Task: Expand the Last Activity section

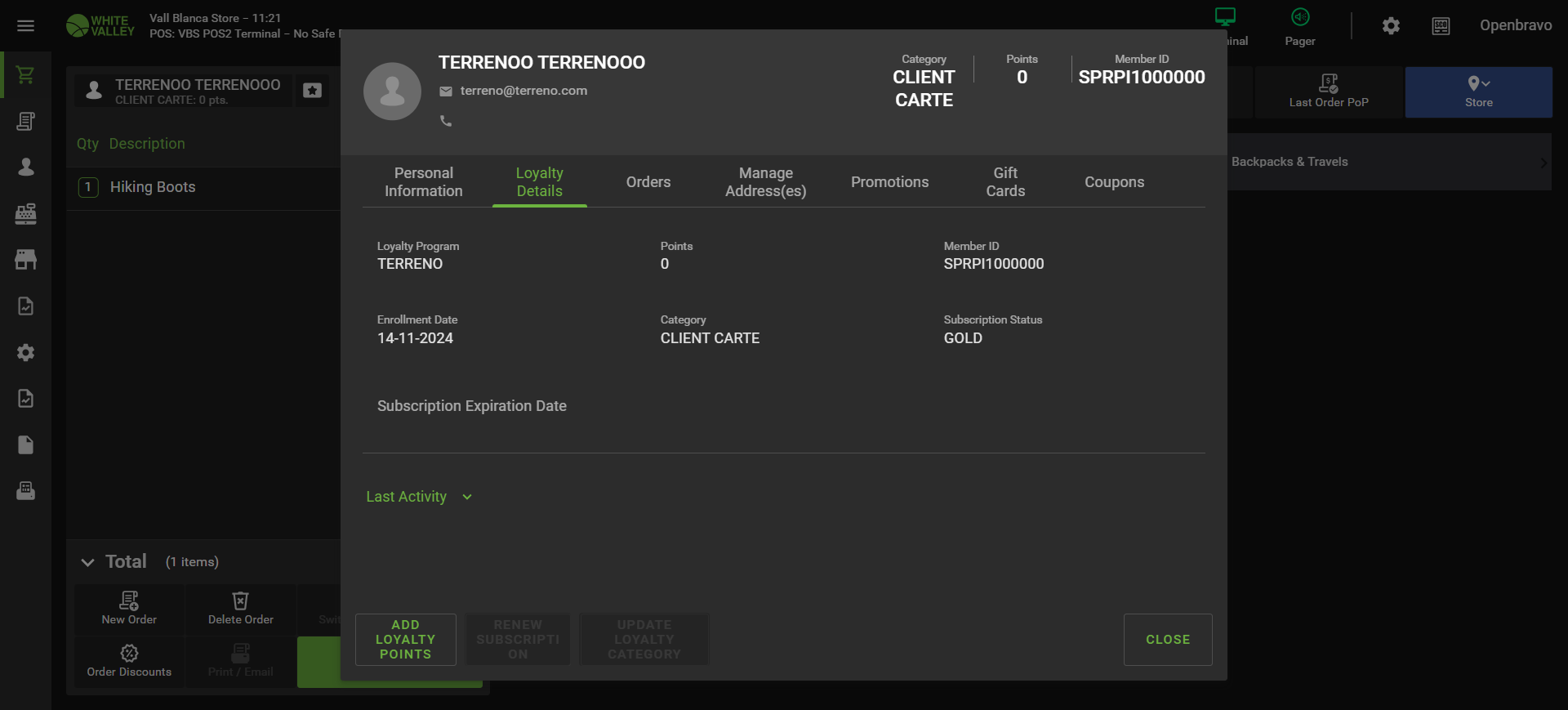Action: click(419, 497)
